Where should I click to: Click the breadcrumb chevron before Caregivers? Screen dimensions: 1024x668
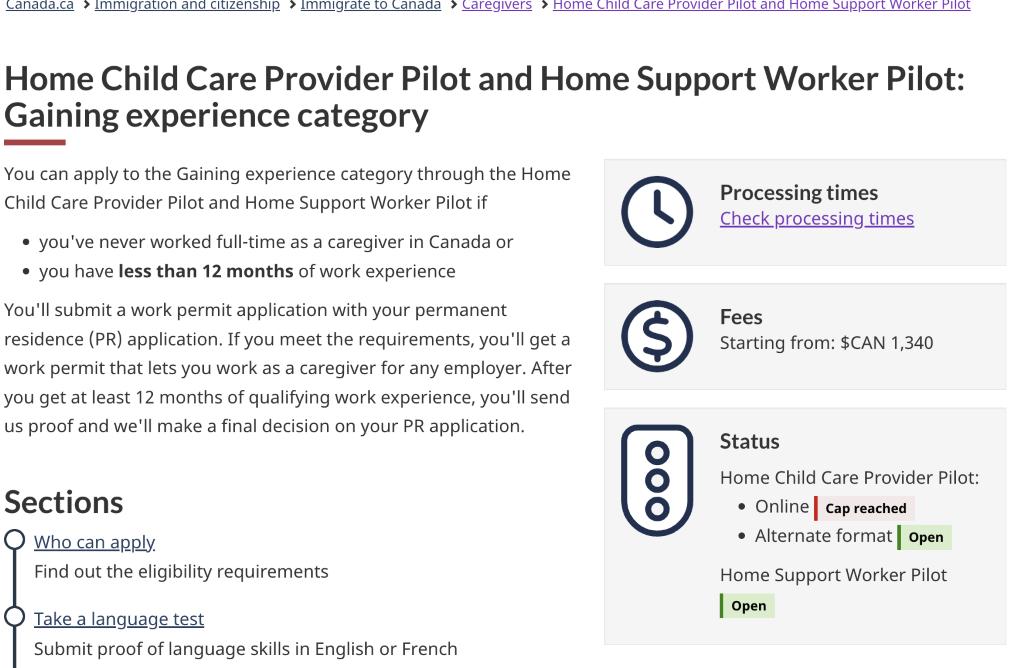point(452,5)
